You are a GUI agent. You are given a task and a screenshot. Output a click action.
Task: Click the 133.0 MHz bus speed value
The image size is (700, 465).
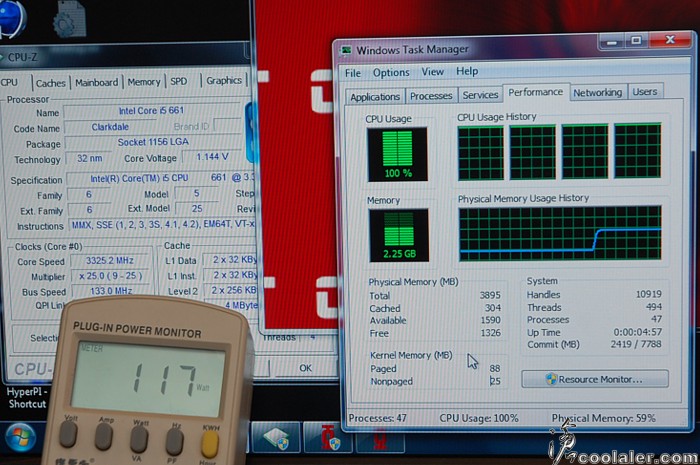coord(111,291)
